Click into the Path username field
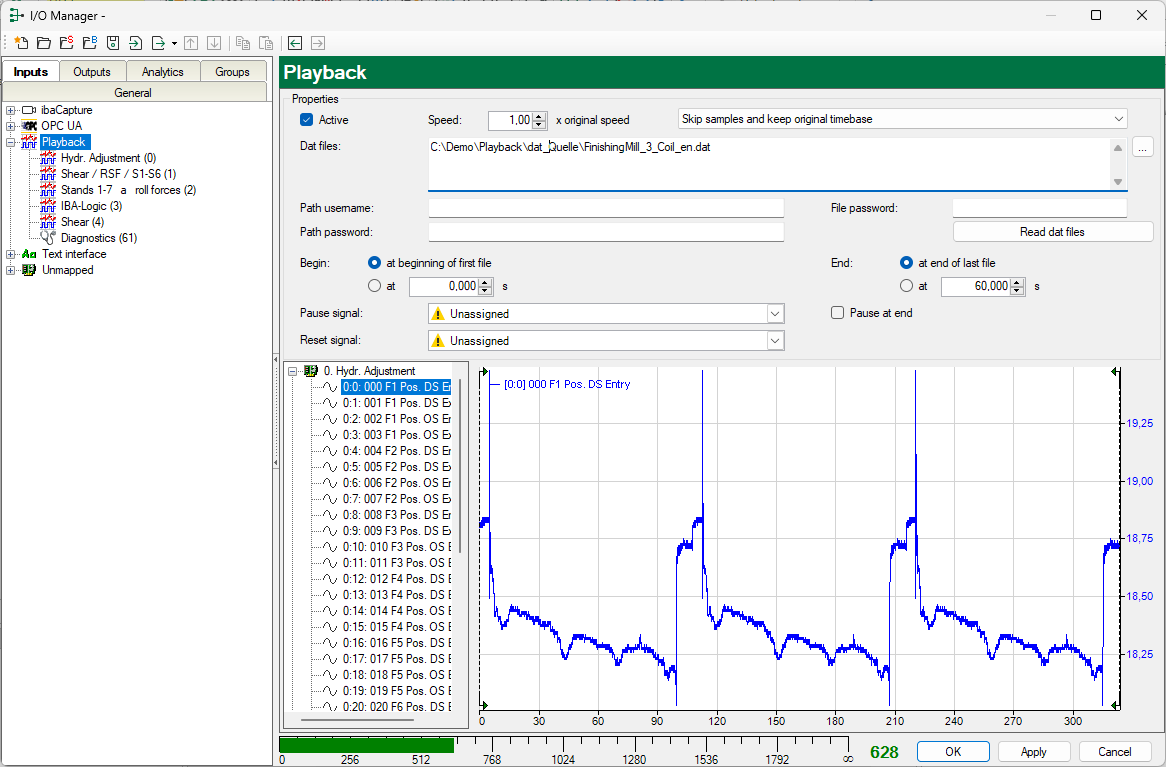Image resolution: width=1166 pixels, height=767 pixels. coord(606,208)
